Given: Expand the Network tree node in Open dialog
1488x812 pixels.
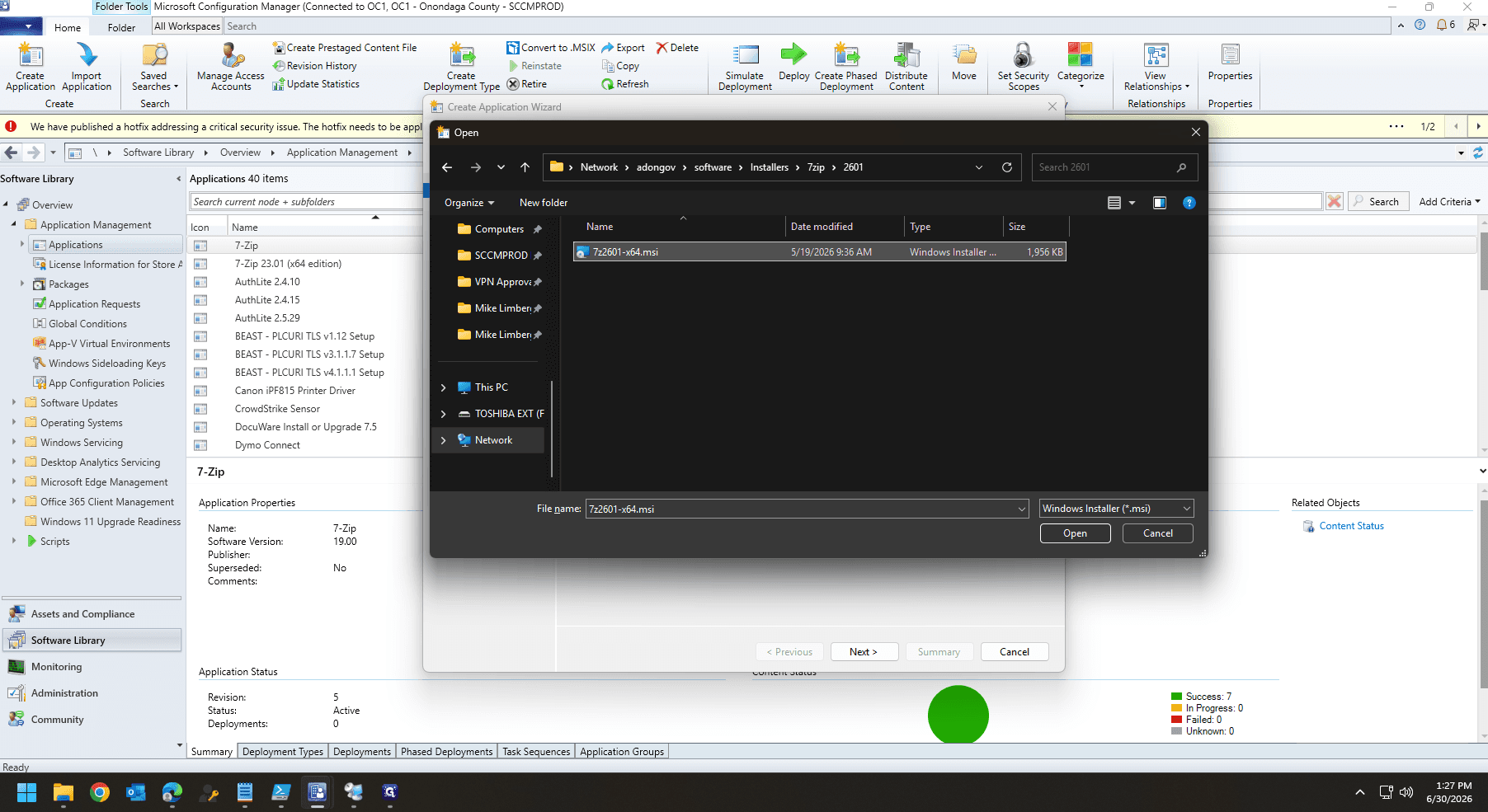Looking at the screenshot, I should 444,440.
